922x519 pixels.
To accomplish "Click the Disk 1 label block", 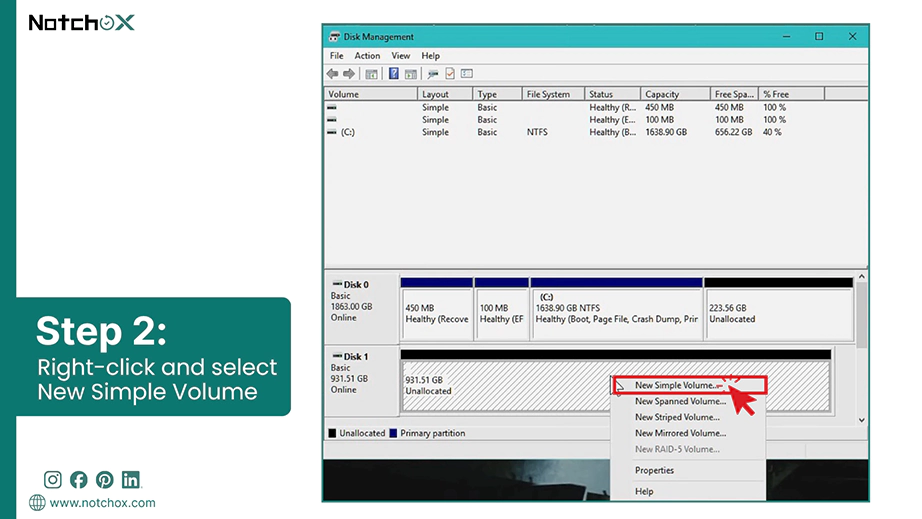I will [x=362, y=380].
